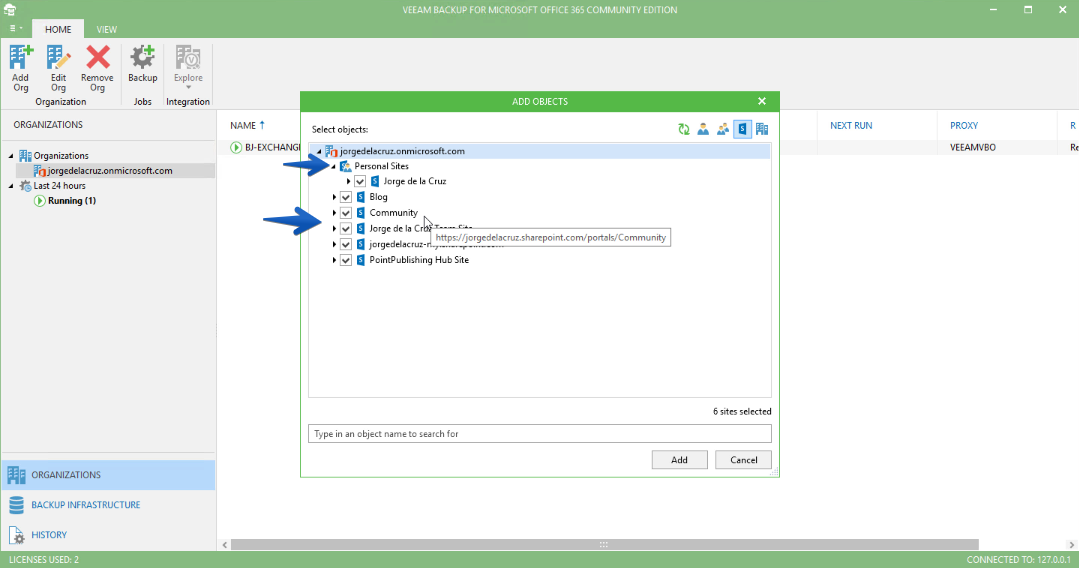
Task: Refresh the objects list in the dialog
Action: point(683,129)
